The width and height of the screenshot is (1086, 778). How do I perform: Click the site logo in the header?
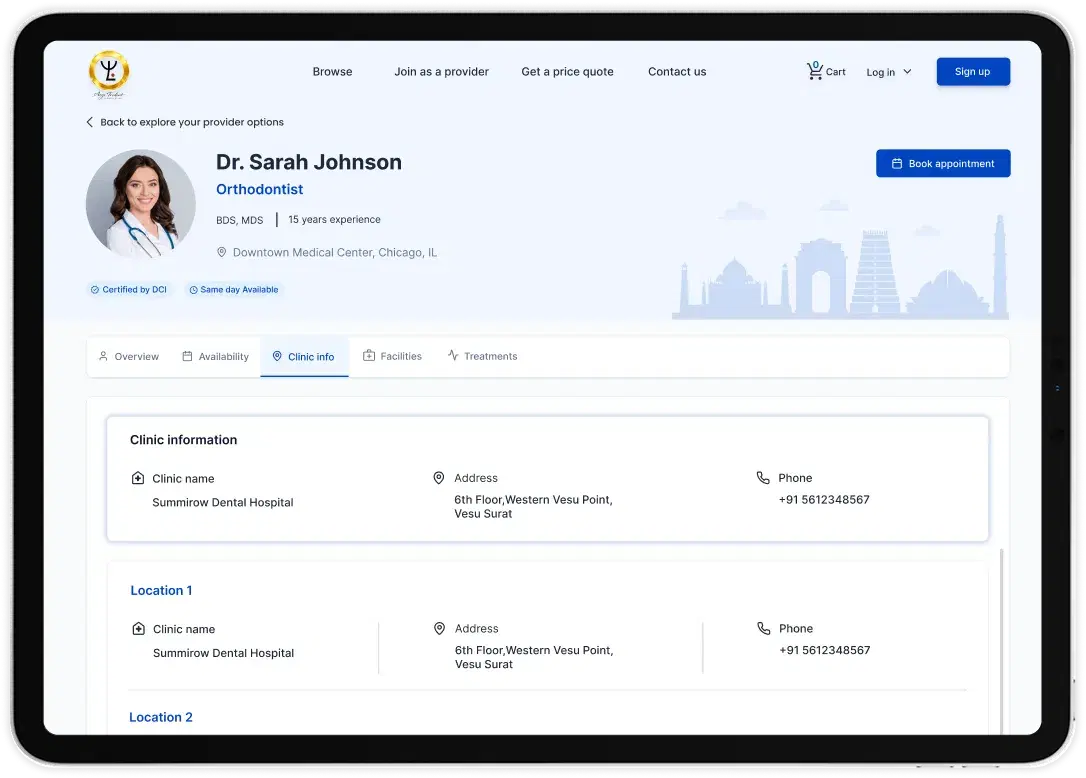(109, 75)
